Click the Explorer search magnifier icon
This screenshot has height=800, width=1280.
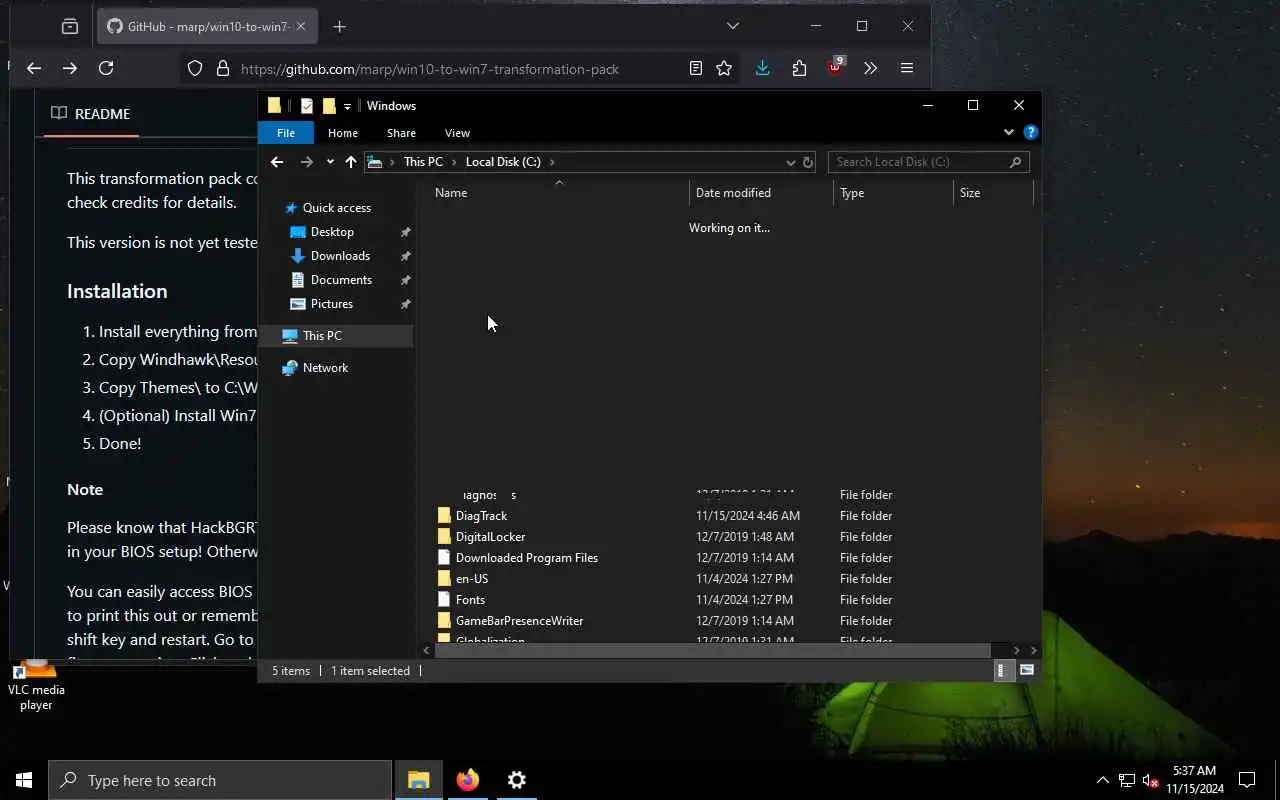tap(1015, 162)
